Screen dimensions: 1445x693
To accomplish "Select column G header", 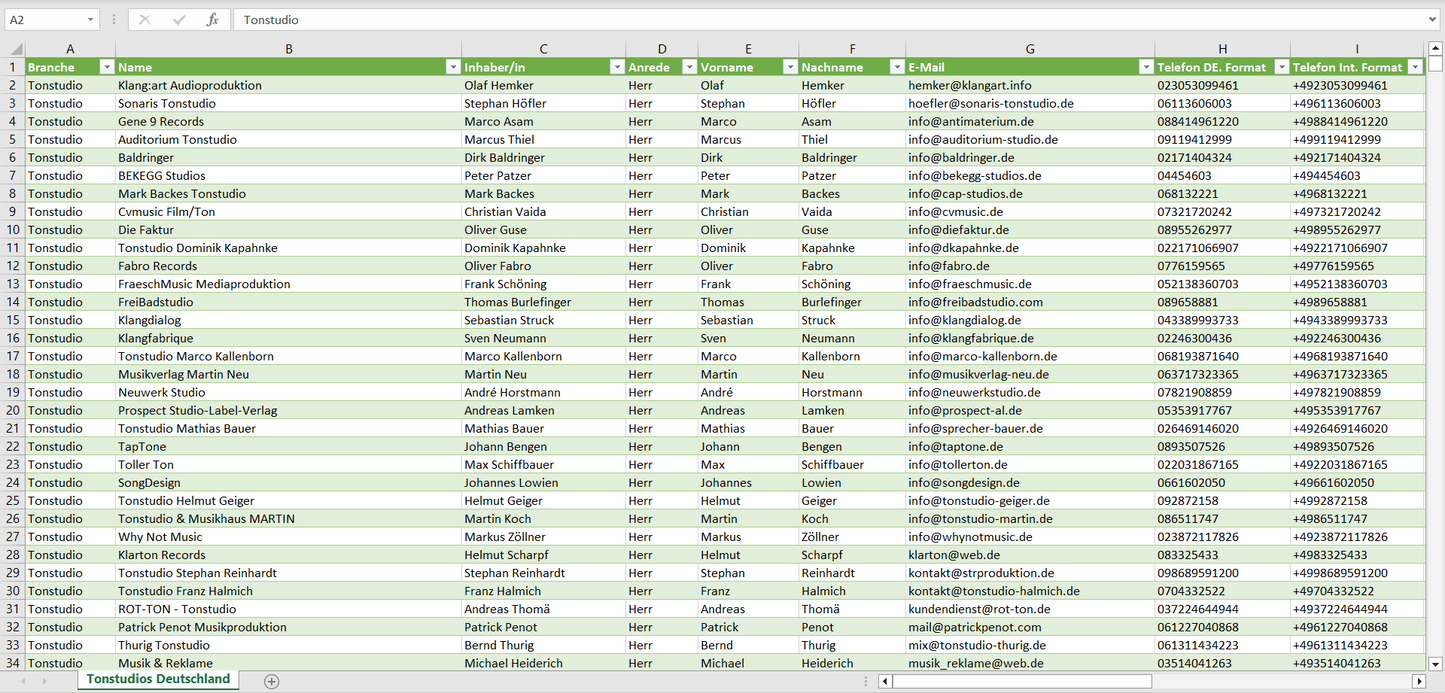I will 1030,49.
